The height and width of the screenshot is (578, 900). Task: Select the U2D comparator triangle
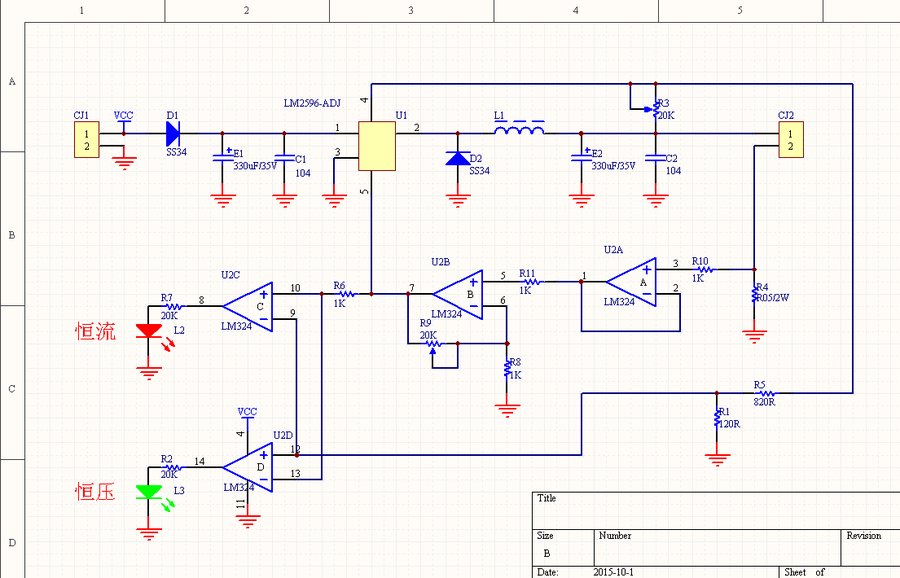click(248, 467)
